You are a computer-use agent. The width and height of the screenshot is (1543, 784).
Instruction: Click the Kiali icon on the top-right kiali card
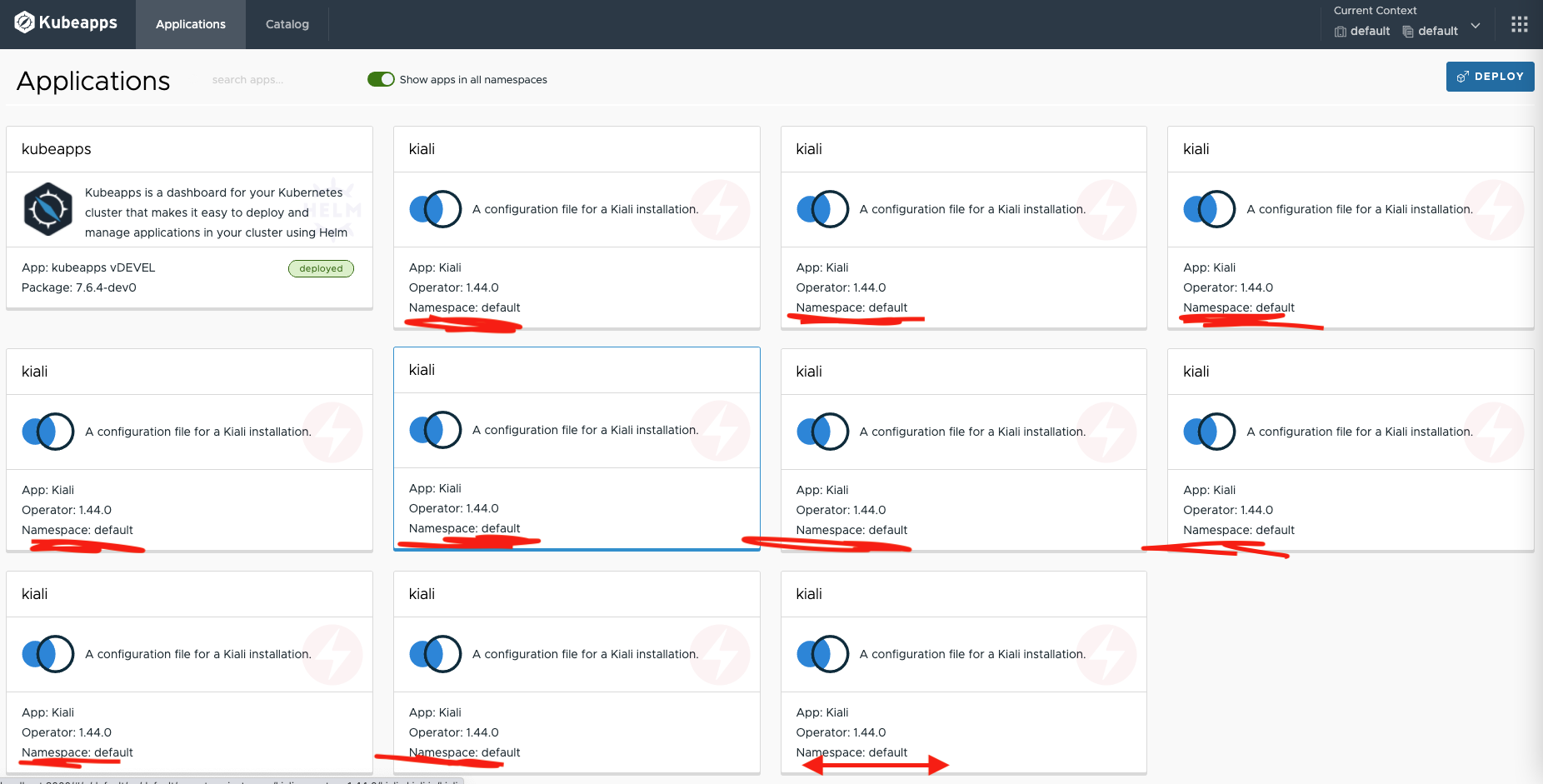pyautogui.click(x=1209, y=209)
